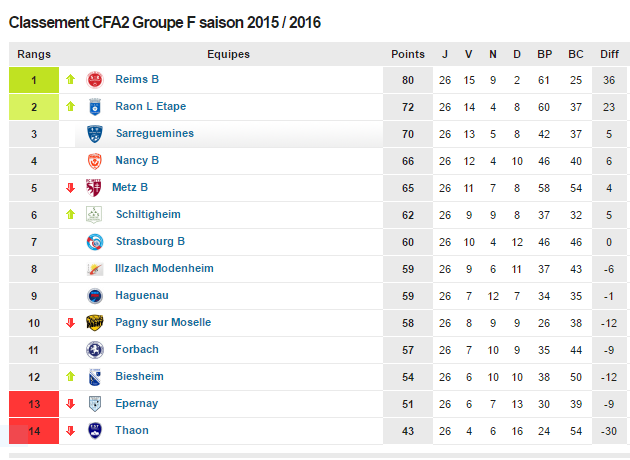Click the Metz B club logo

coord(94,188)
